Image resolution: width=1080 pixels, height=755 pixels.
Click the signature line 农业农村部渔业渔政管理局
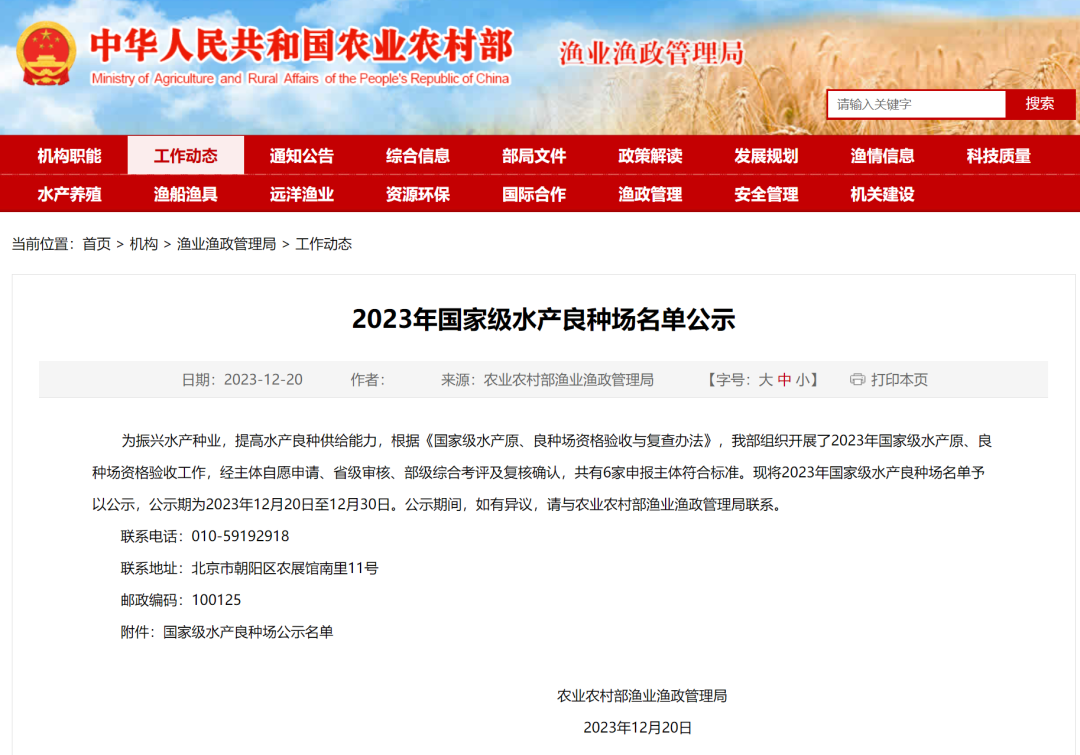[642, 696]
